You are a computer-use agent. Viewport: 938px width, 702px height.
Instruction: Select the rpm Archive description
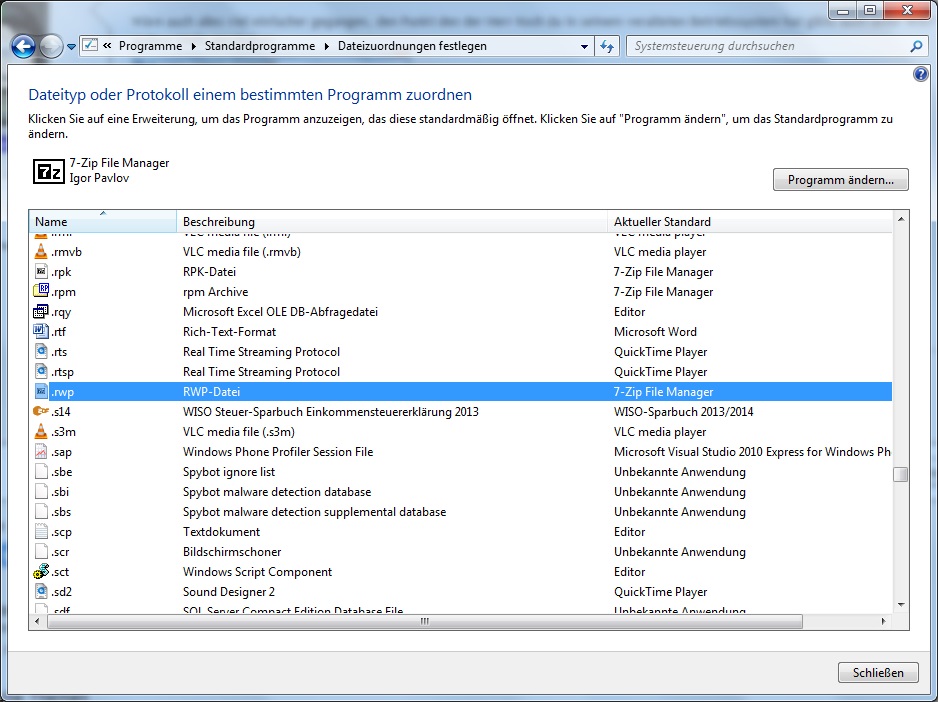click(215, 292)
